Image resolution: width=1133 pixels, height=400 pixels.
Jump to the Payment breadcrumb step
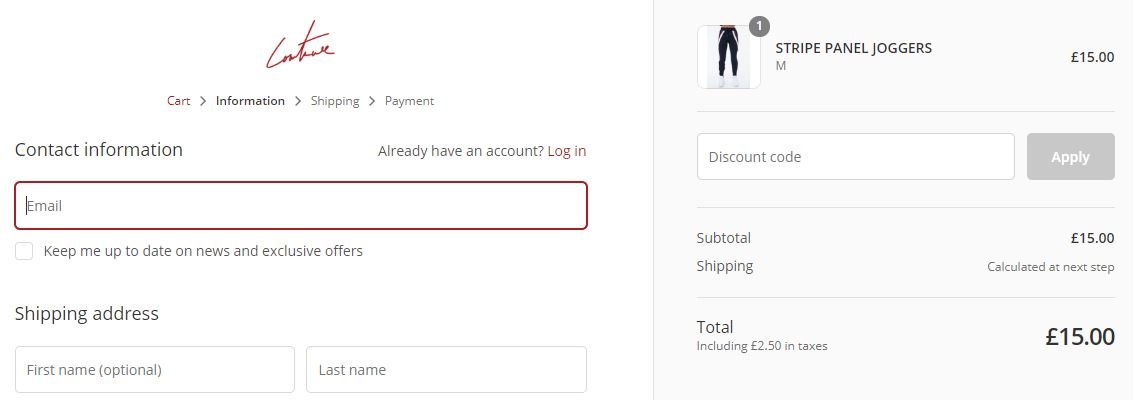pos(409,101)
